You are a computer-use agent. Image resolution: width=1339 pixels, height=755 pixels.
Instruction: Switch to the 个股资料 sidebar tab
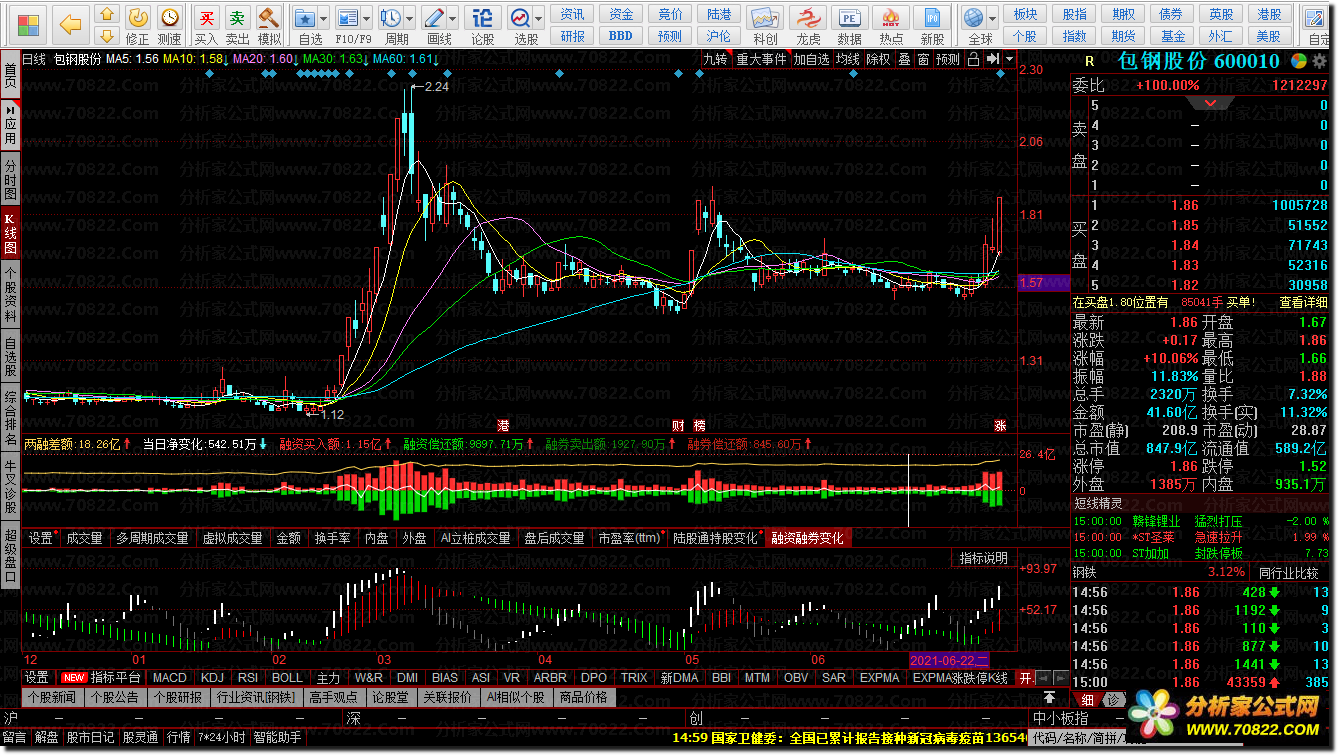(x=10, y=294)
